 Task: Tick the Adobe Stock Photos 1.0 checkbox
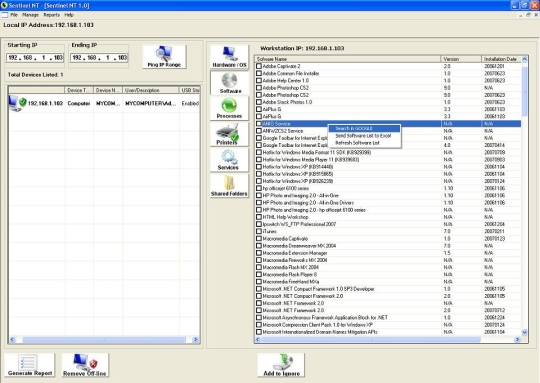pyautogui.click(x=259, y=102)
